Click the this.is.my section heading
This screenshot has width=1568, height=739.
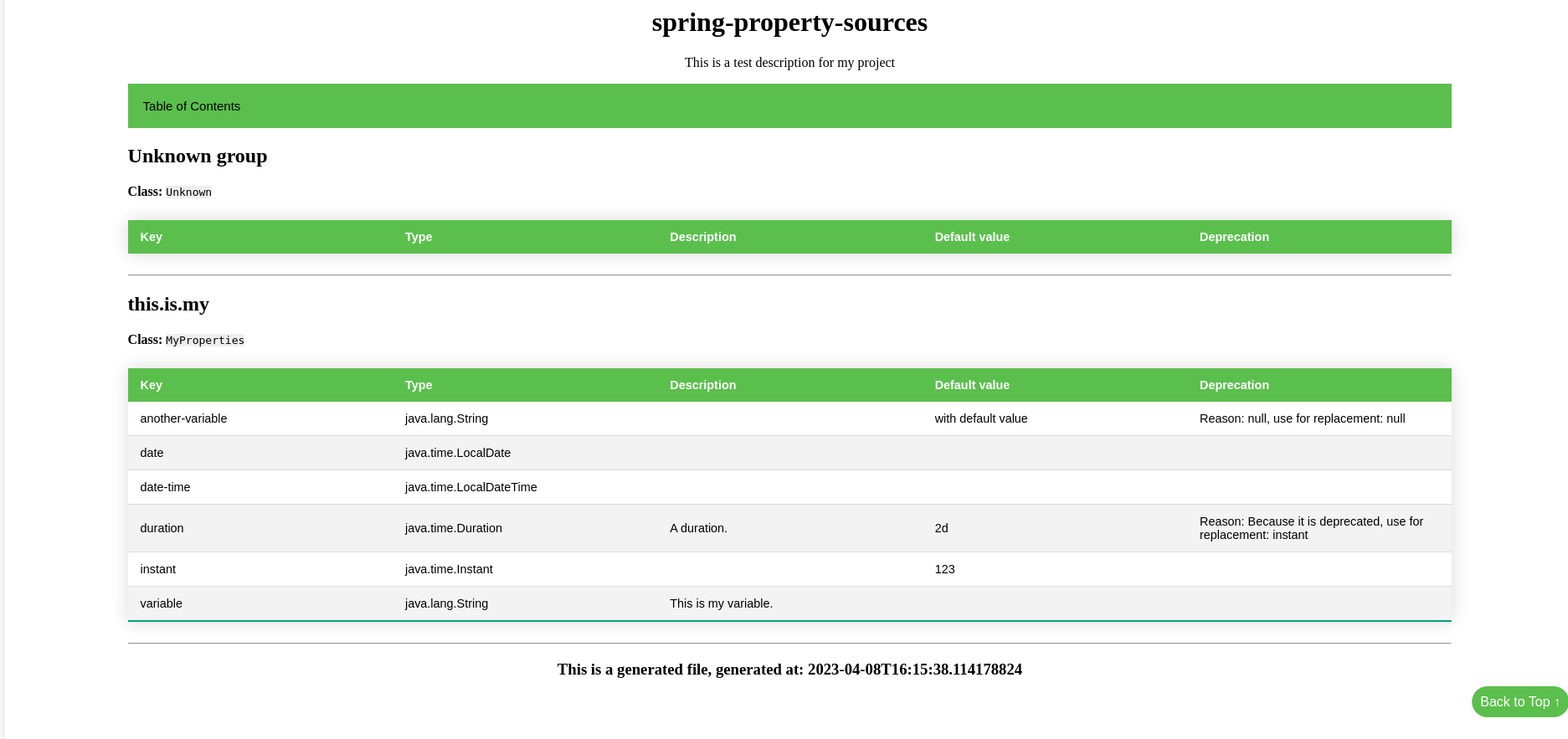(x=168, y=305)
